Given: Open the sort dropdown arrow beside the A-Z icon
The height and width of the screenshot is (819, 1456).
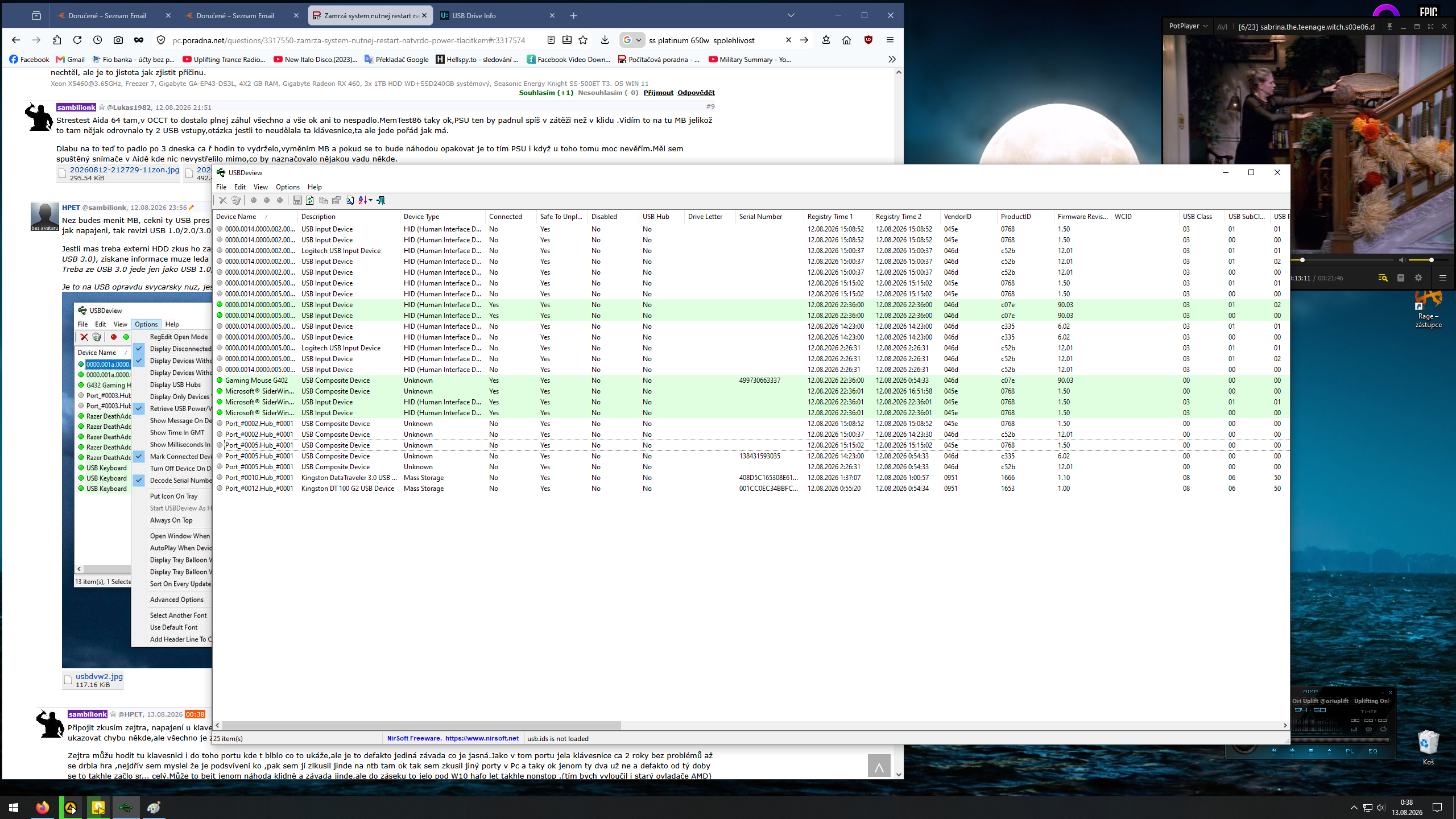Looking at the screenshot, I should point(370,200).
